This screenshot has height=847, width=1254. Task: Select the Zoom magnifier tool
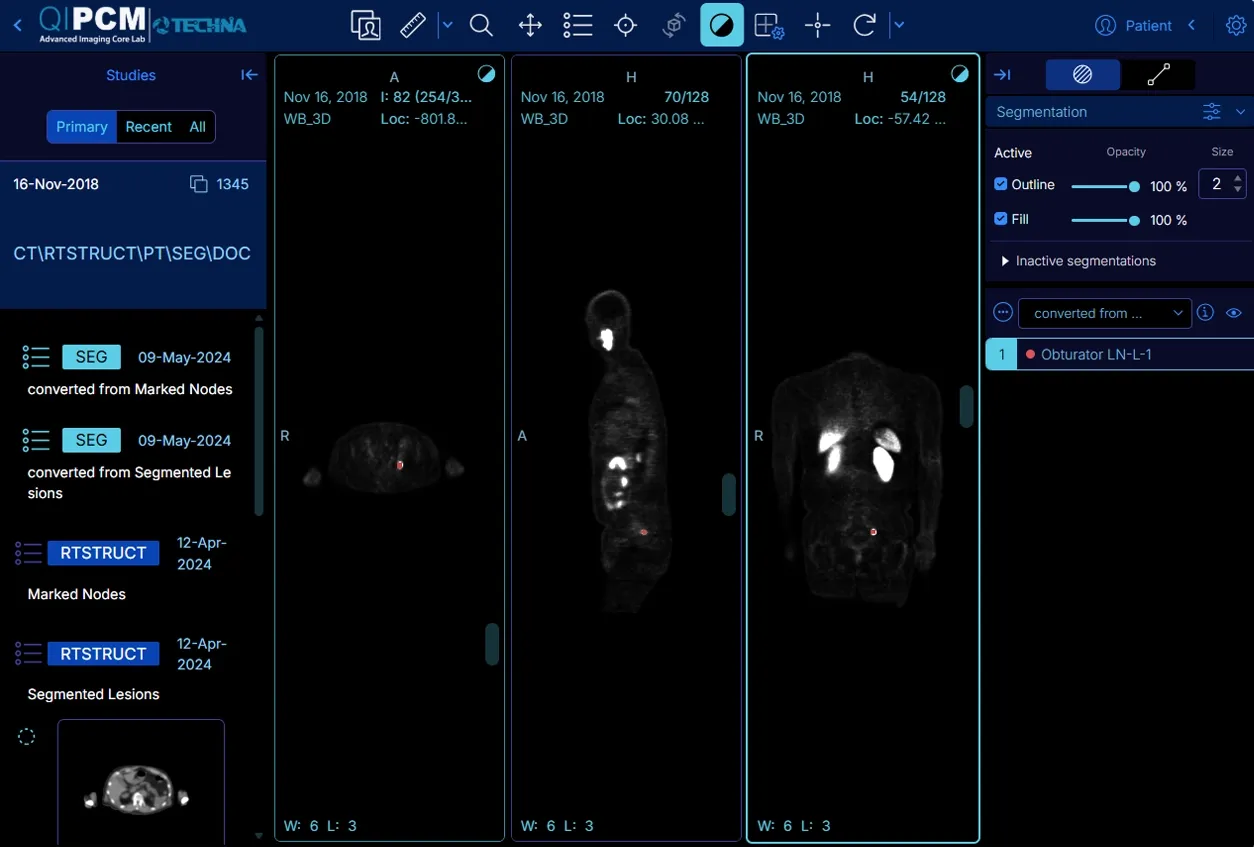tap(481, 25)
